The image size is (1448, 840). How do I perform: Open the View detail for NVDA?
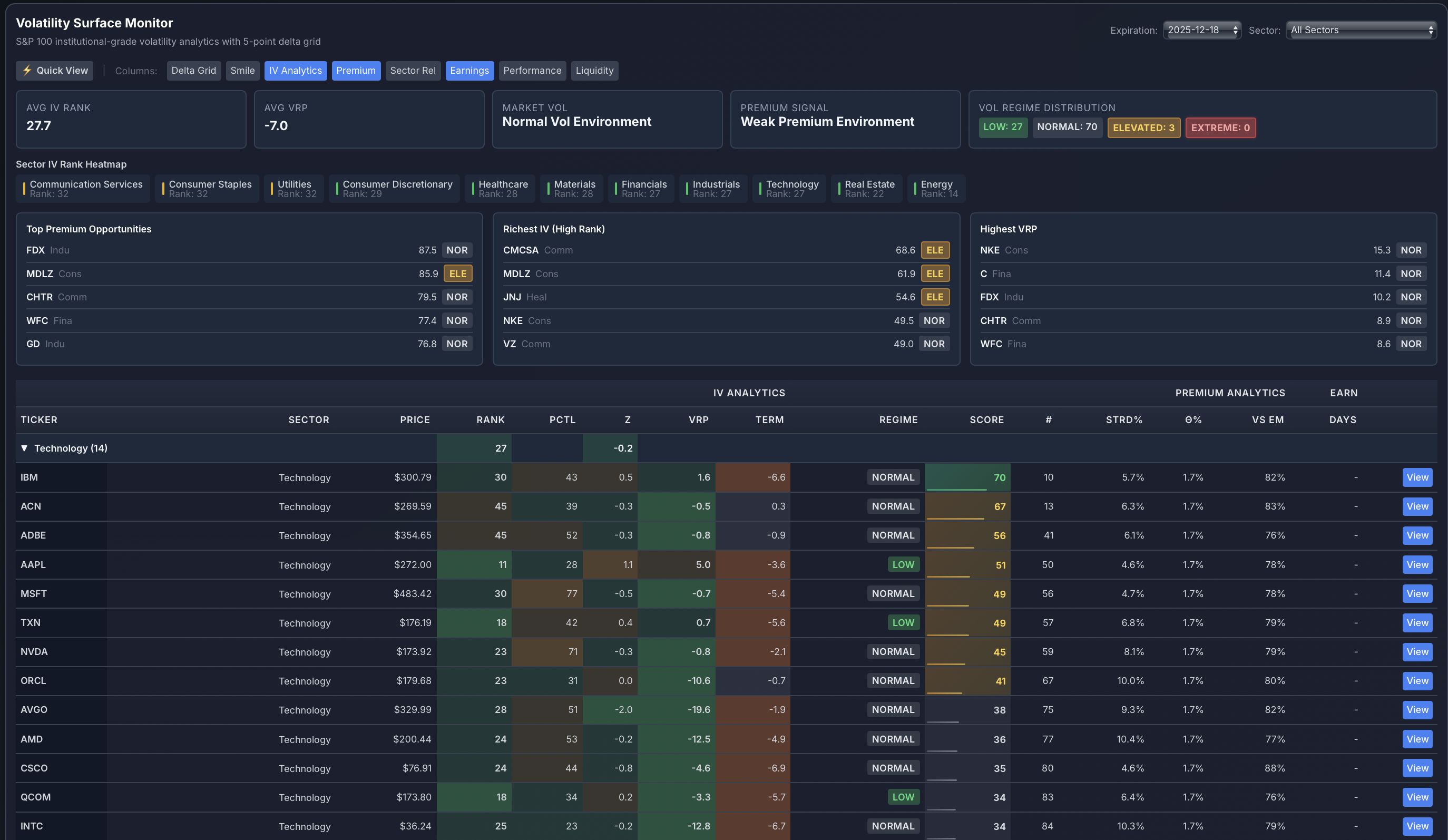coord(1417,651)
